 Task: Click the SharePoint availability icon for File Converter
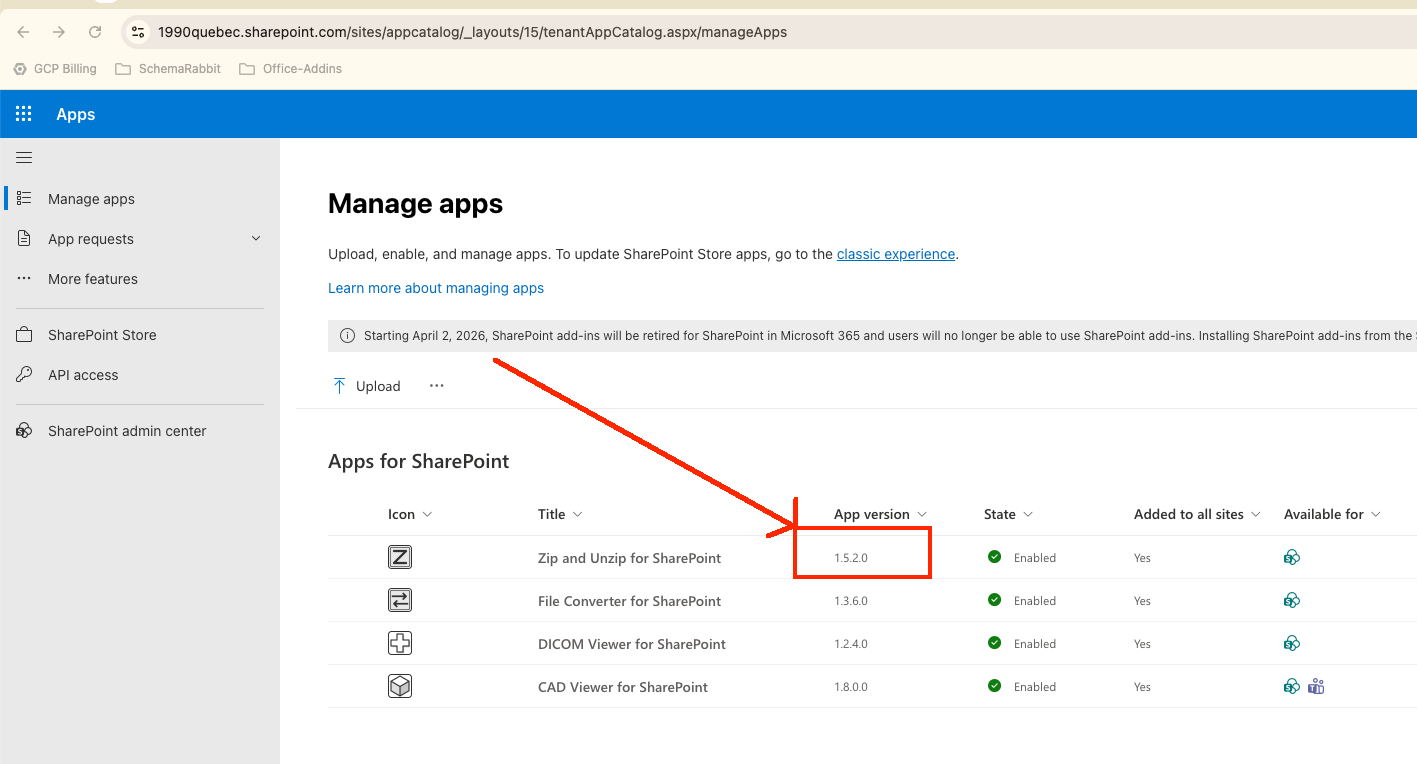coord(1292,600)
